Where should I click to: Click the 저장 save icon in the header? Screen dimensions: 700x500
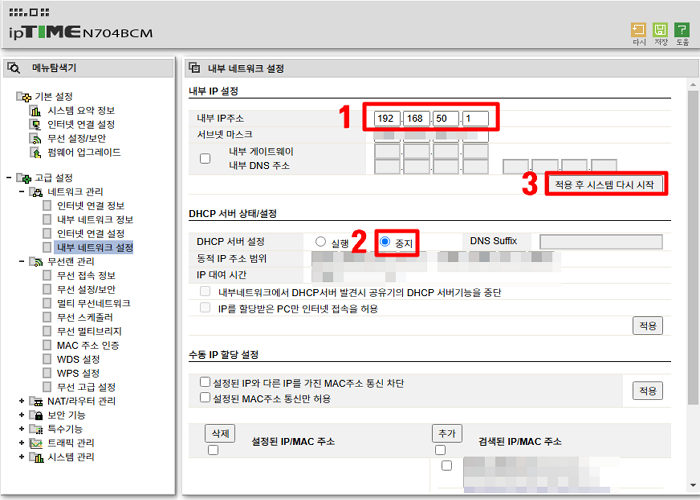(x=660, y=30)
